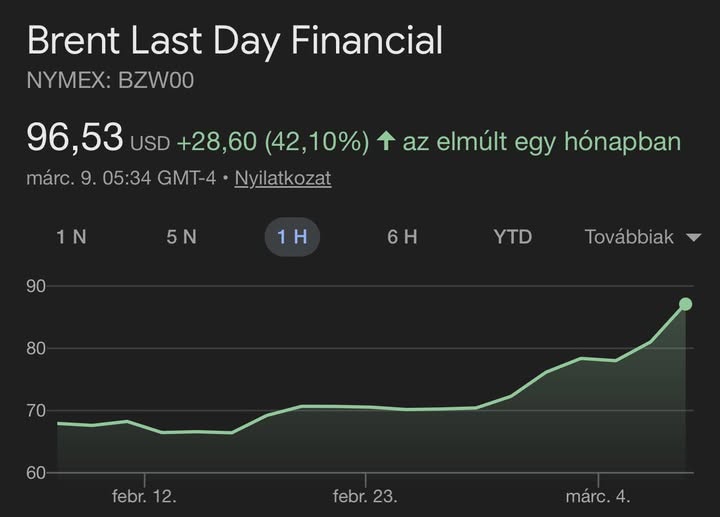Click the febr. 23. date axis label
This screenshot has width=720, height=517.
365,496
